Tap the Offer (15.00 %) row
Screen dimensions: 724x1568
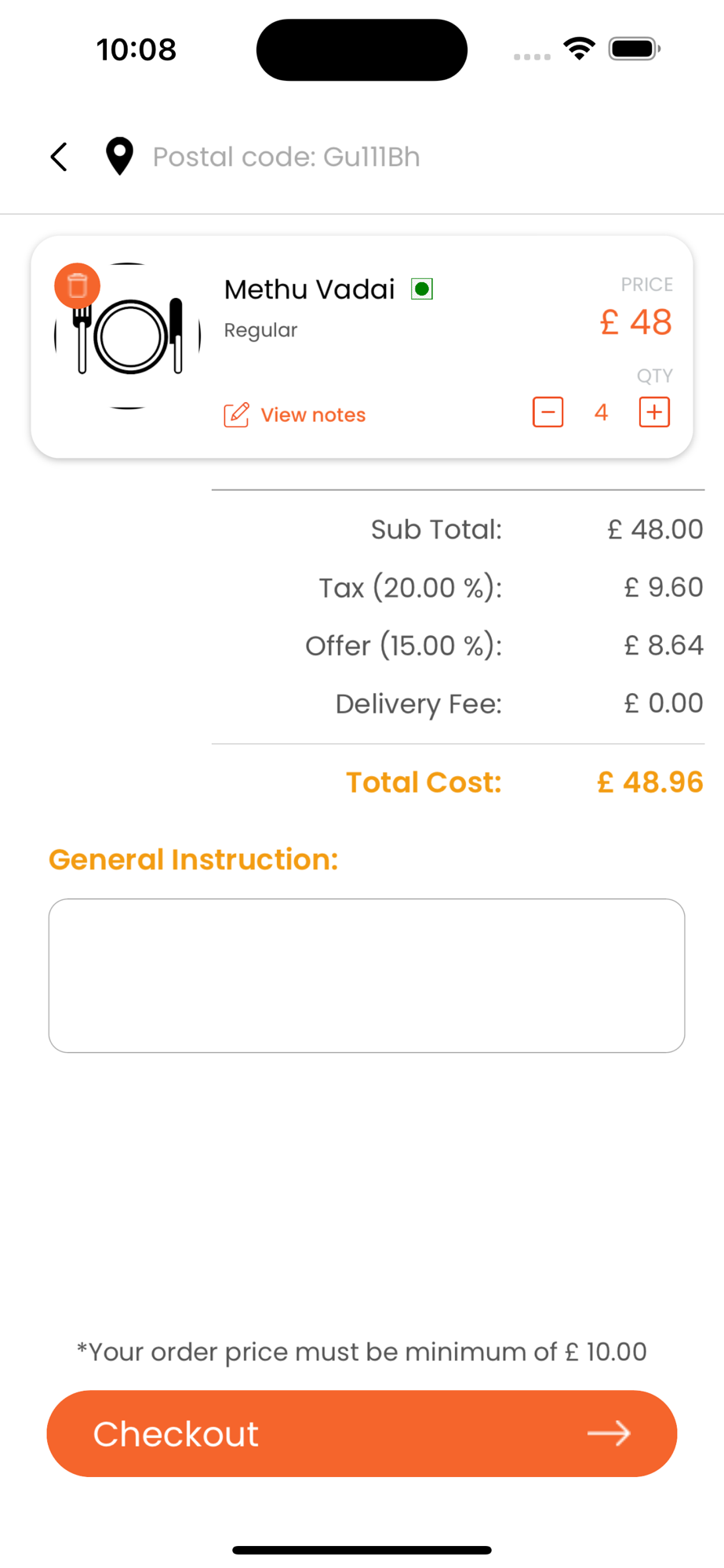tap(458, 645)
